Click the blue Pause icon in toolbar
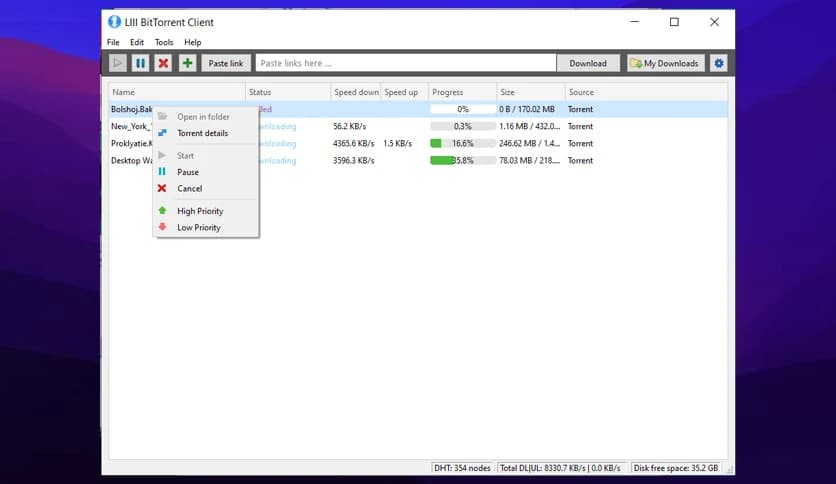This screenshot has height=484, width=836. [x=140, y=63]
